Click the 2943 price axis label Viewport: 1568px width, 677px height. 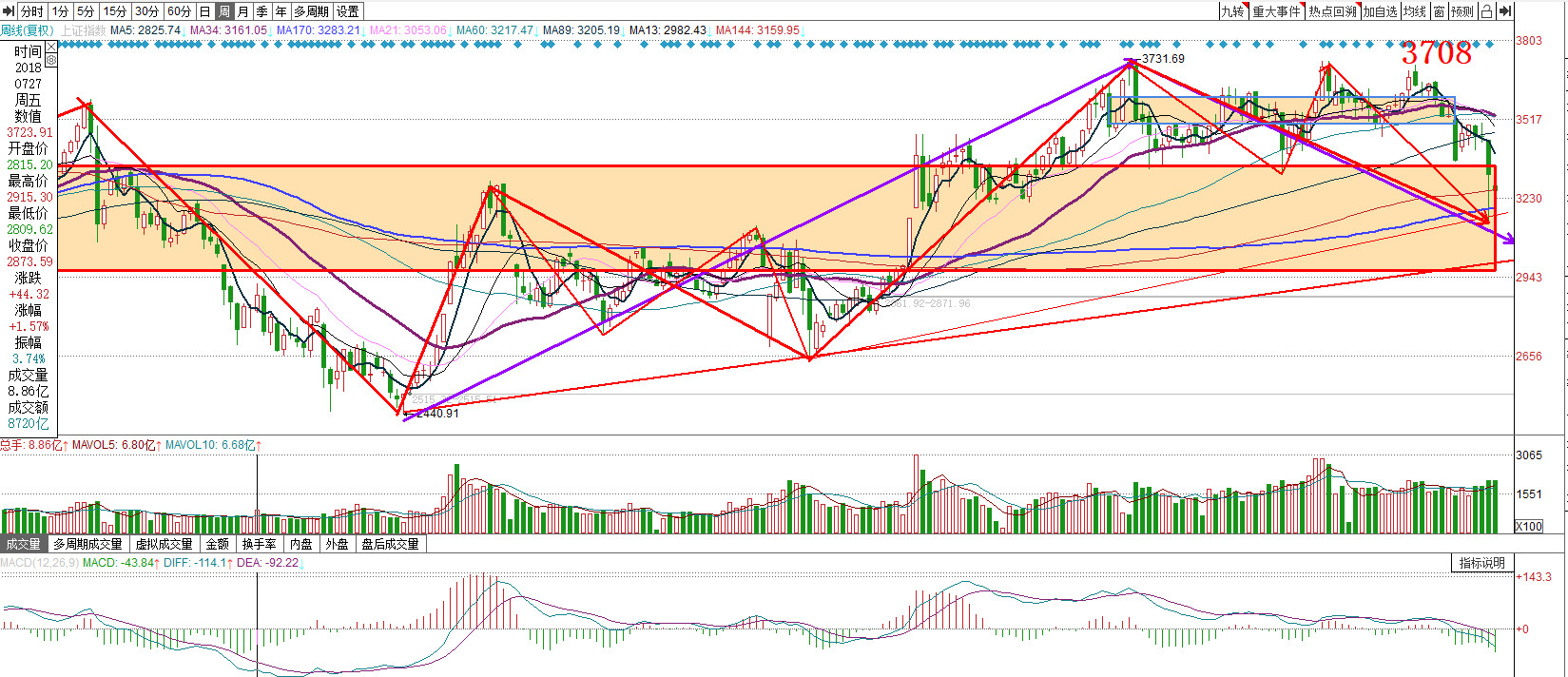[x=1529, y=278]
